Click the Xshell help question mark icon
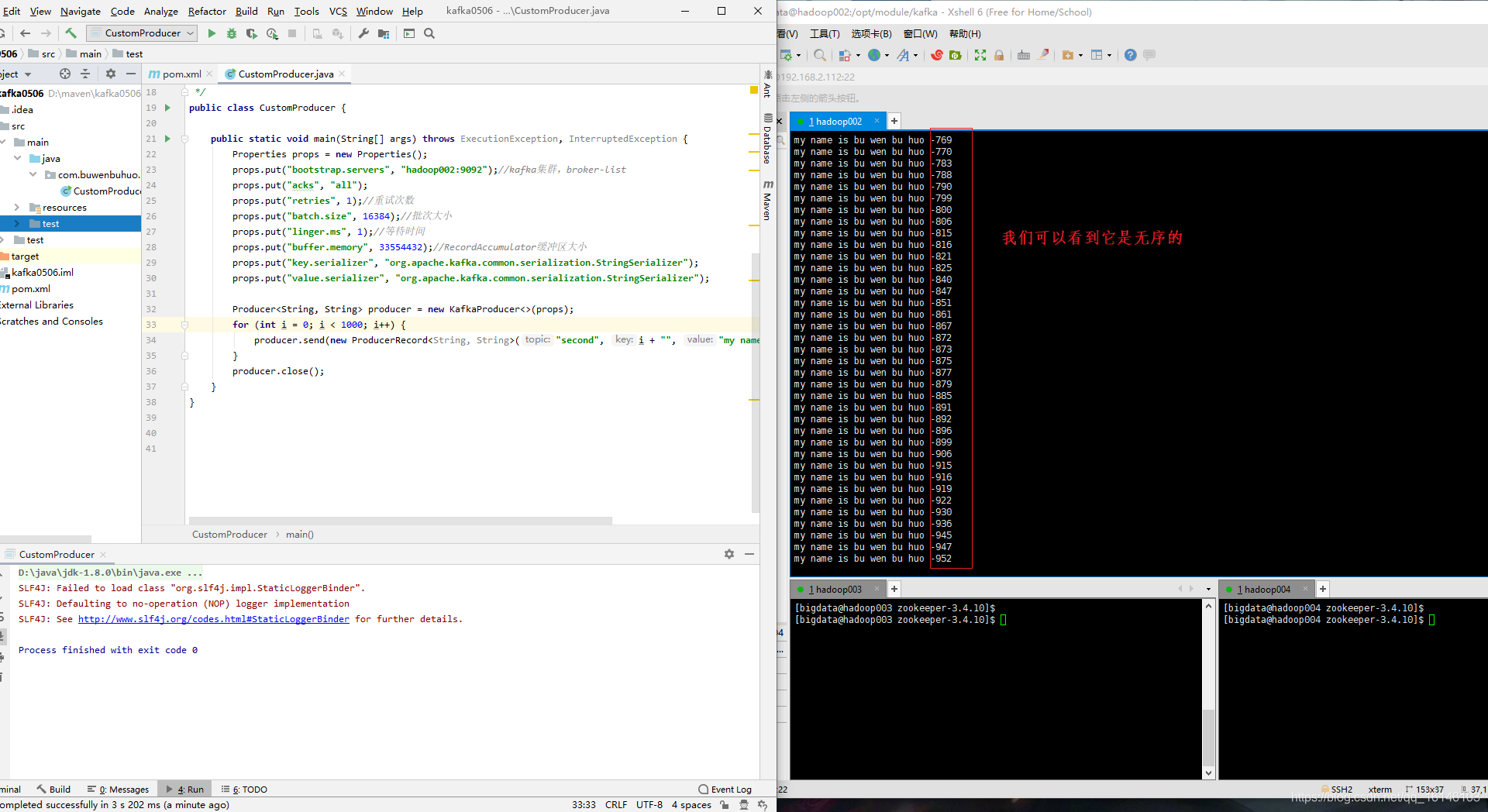The height and width of the screenshot is (812, 1488). point(1131,55)
